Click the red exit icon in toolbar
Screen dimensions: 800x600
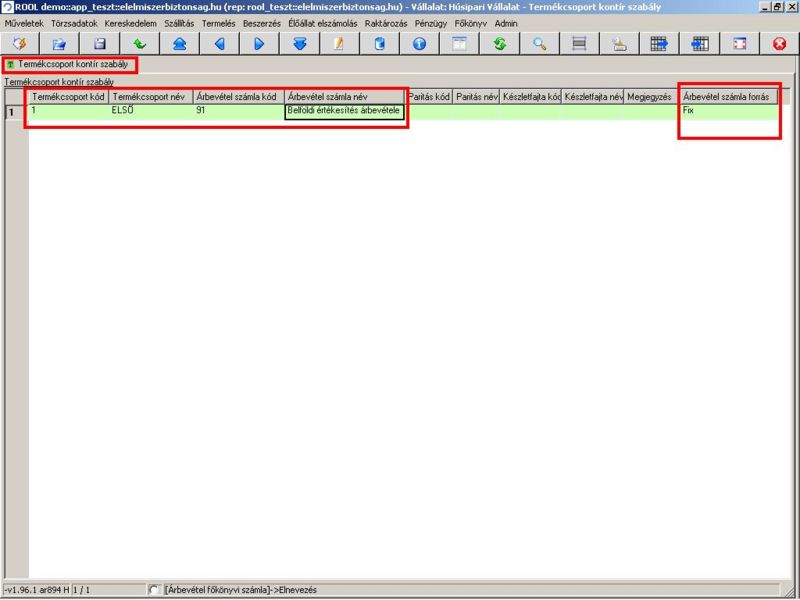(779, 44)
